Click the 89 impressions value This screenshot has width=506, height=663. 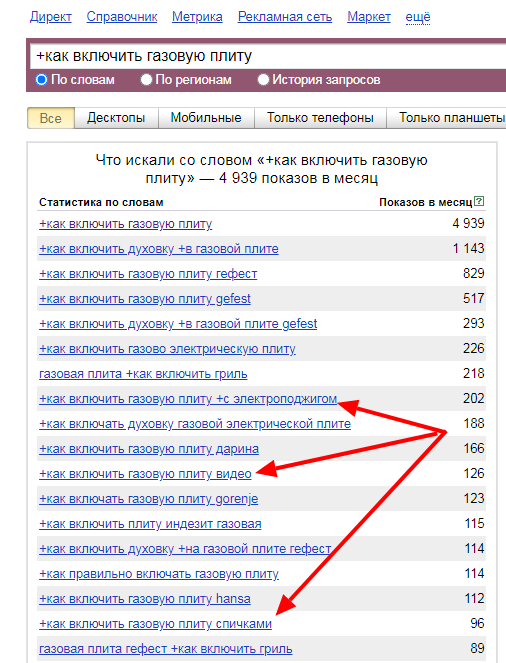[x=477, y=648]
